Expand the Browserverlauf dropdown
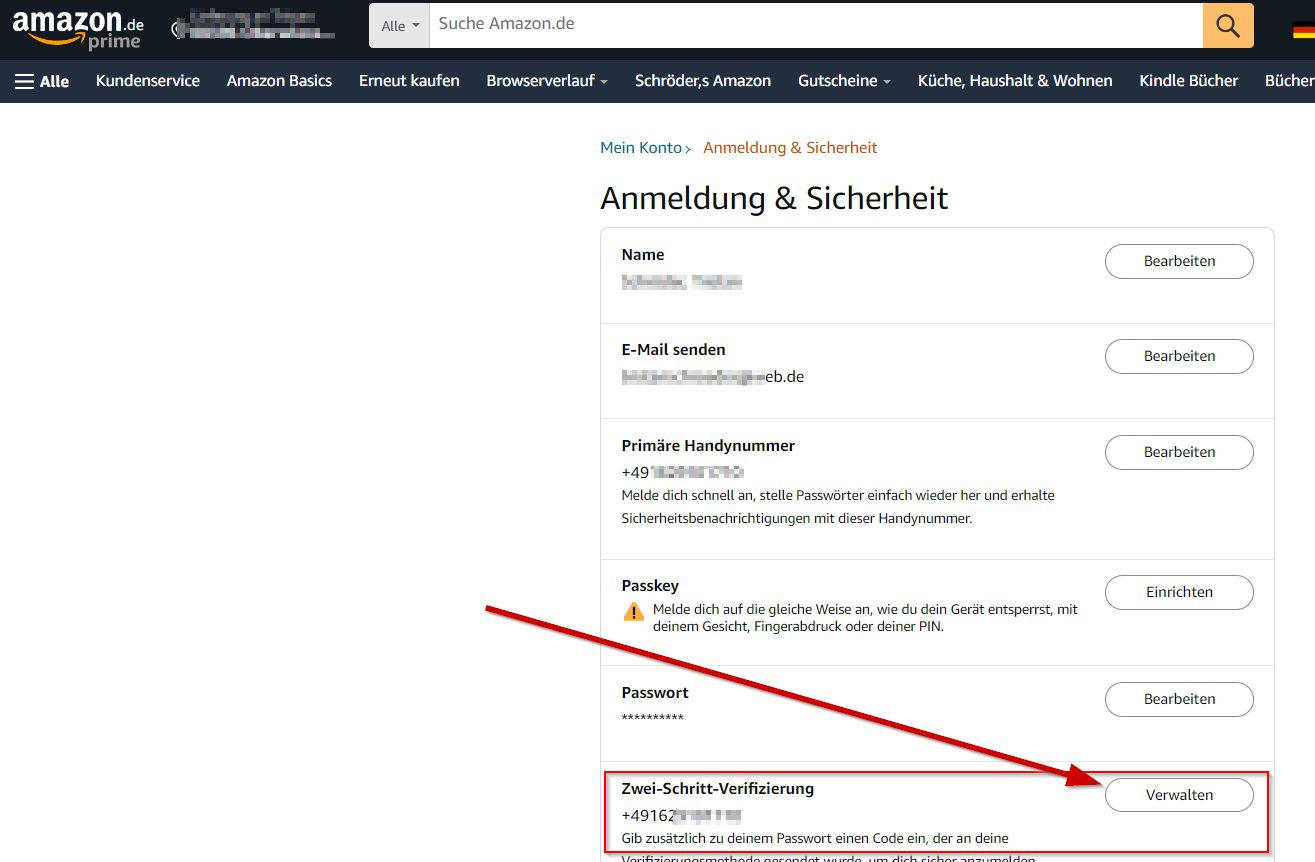 point(547,81)
